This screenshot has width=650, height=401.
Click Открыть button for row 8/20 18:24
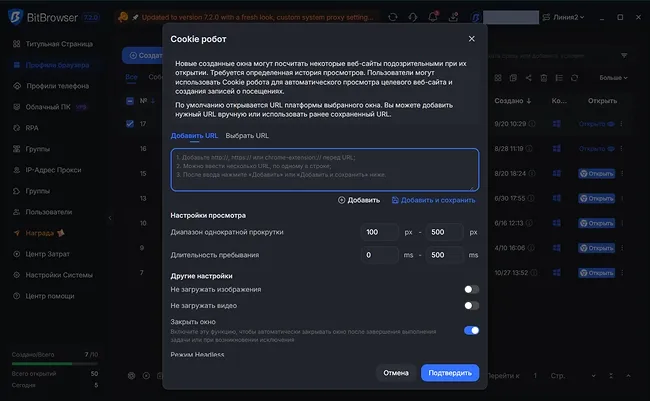coord(597,174)
